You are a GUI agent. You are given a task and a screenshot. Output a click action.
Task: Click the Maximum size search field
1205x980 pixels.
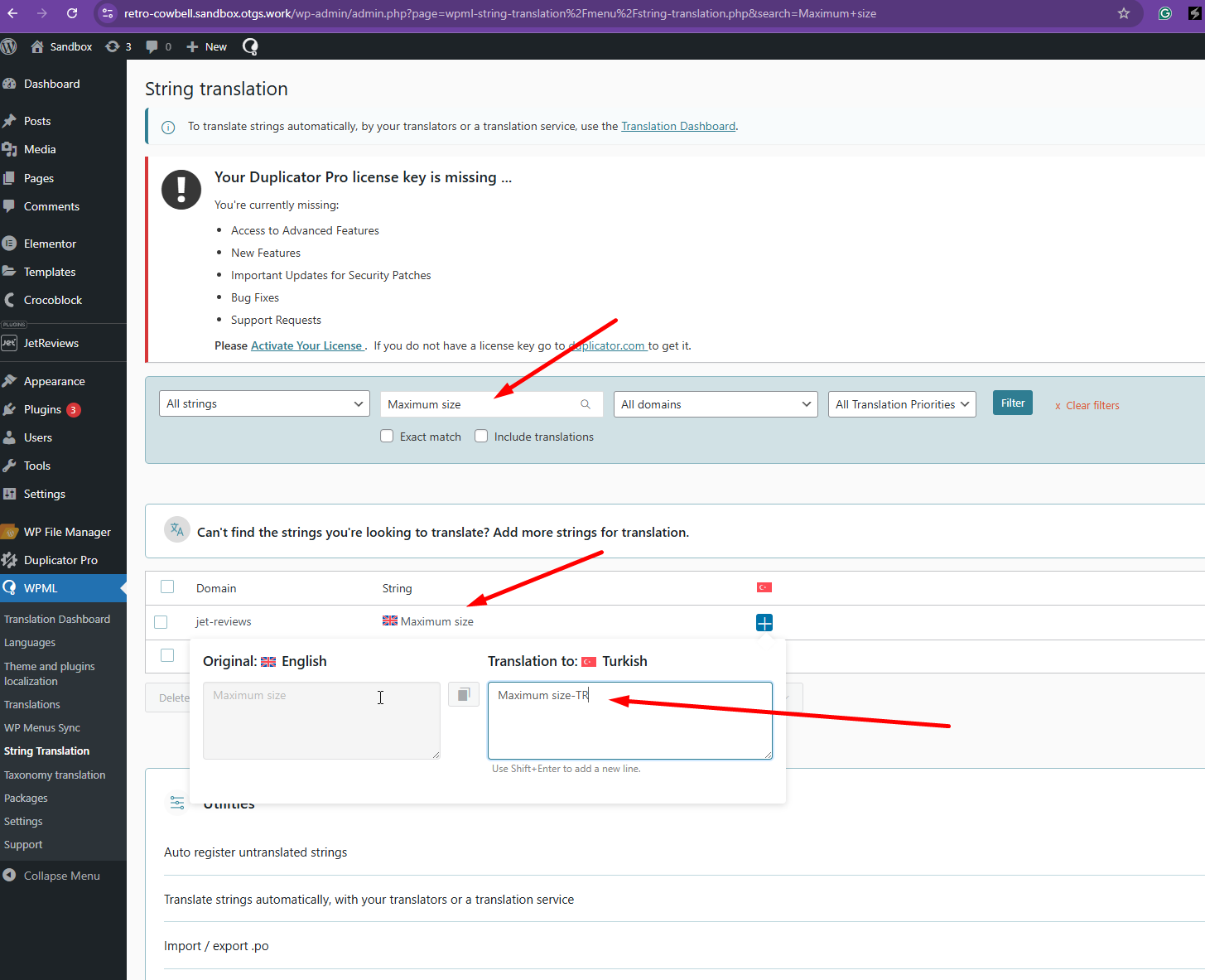coord(489,404)
